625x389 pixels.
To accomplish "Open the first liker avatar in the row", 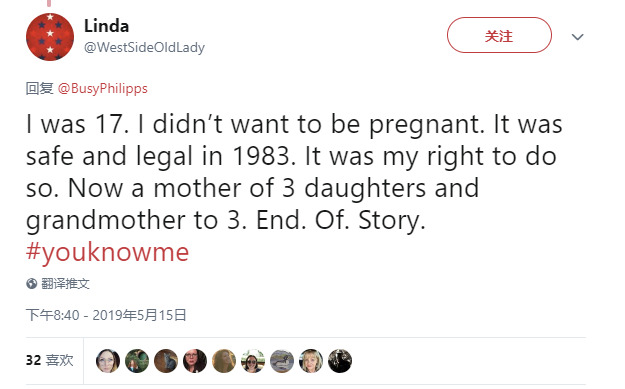I will (108, 361).
